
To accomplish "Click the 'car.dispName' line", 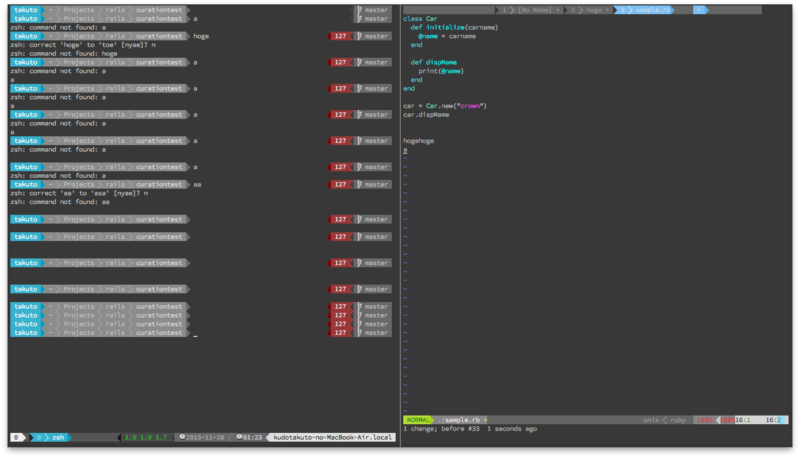I will (426, 115).
